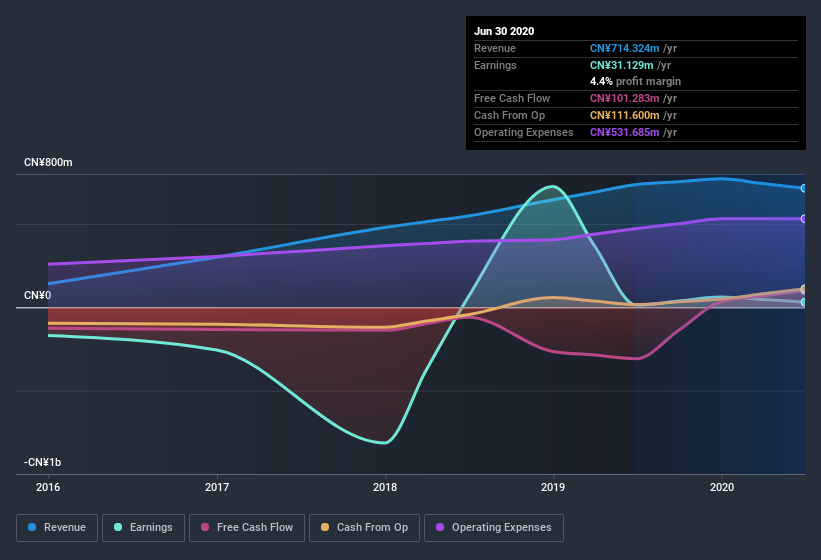Click the Operating Expenses label in tooltip

coord(524,132)
